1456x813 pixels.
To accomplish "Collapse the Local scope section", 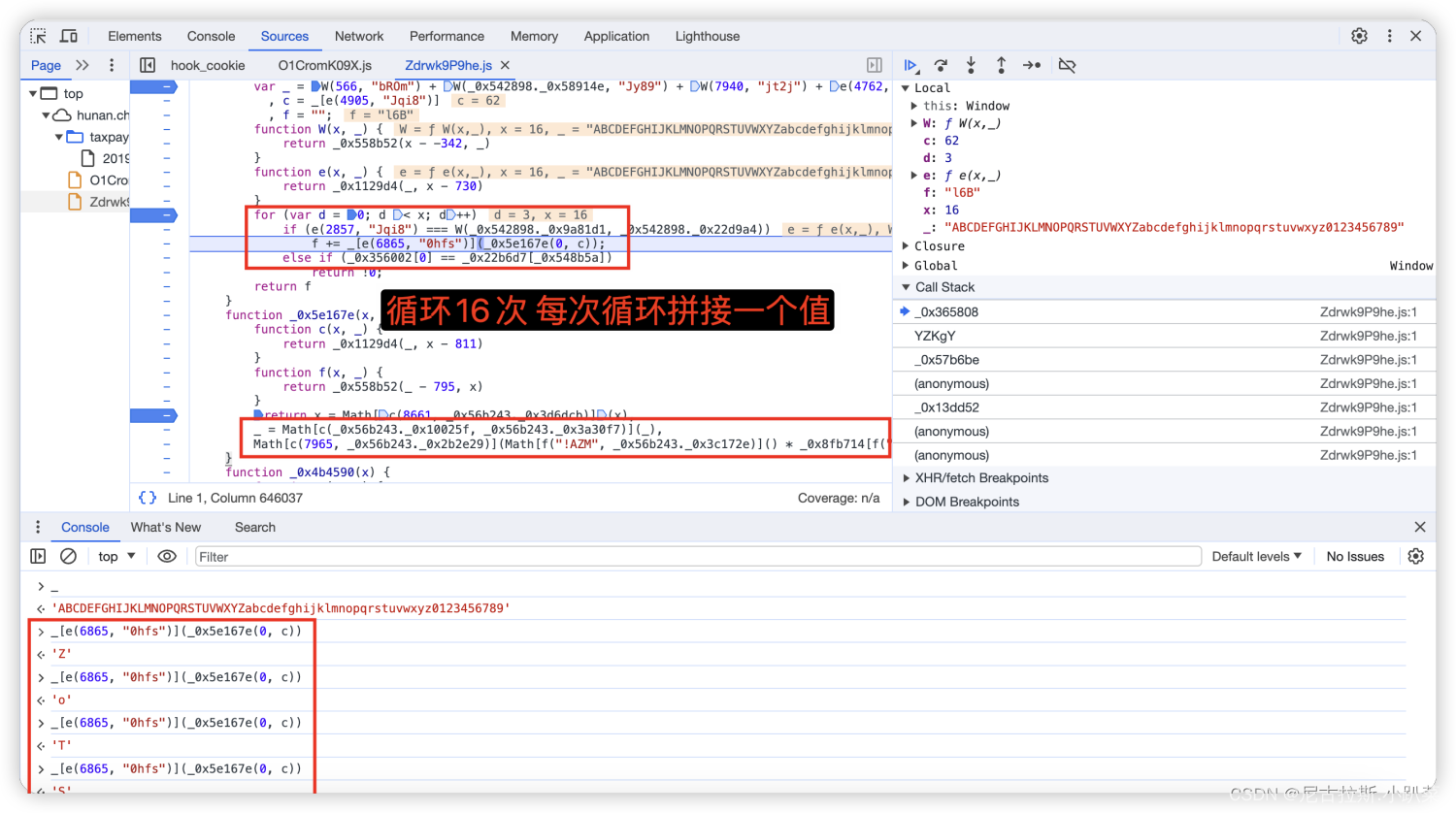I will click(x=906, y=87).
